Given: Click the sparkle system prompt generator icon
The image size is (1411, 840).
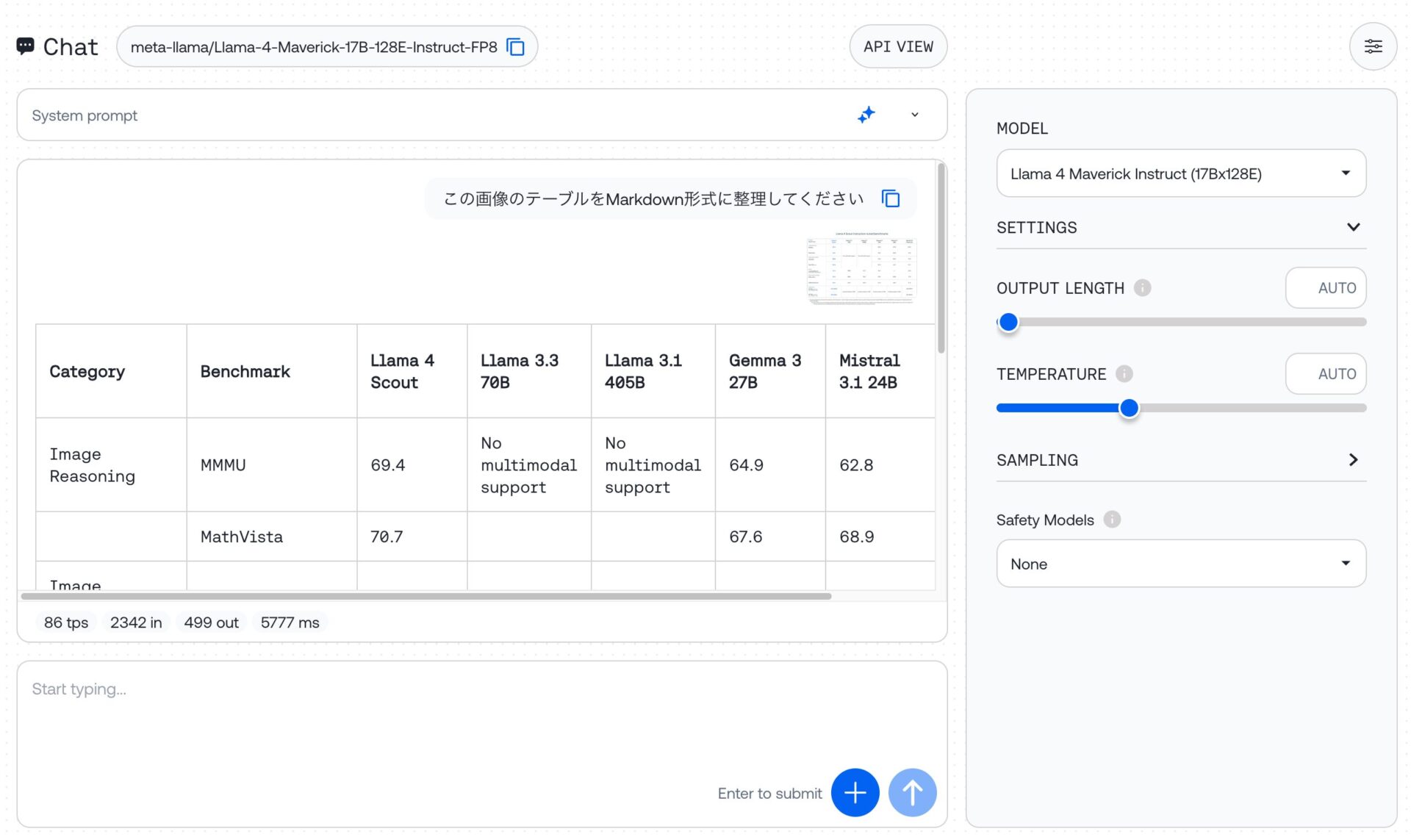Looking at the screenshot, I should pos(866,115).
